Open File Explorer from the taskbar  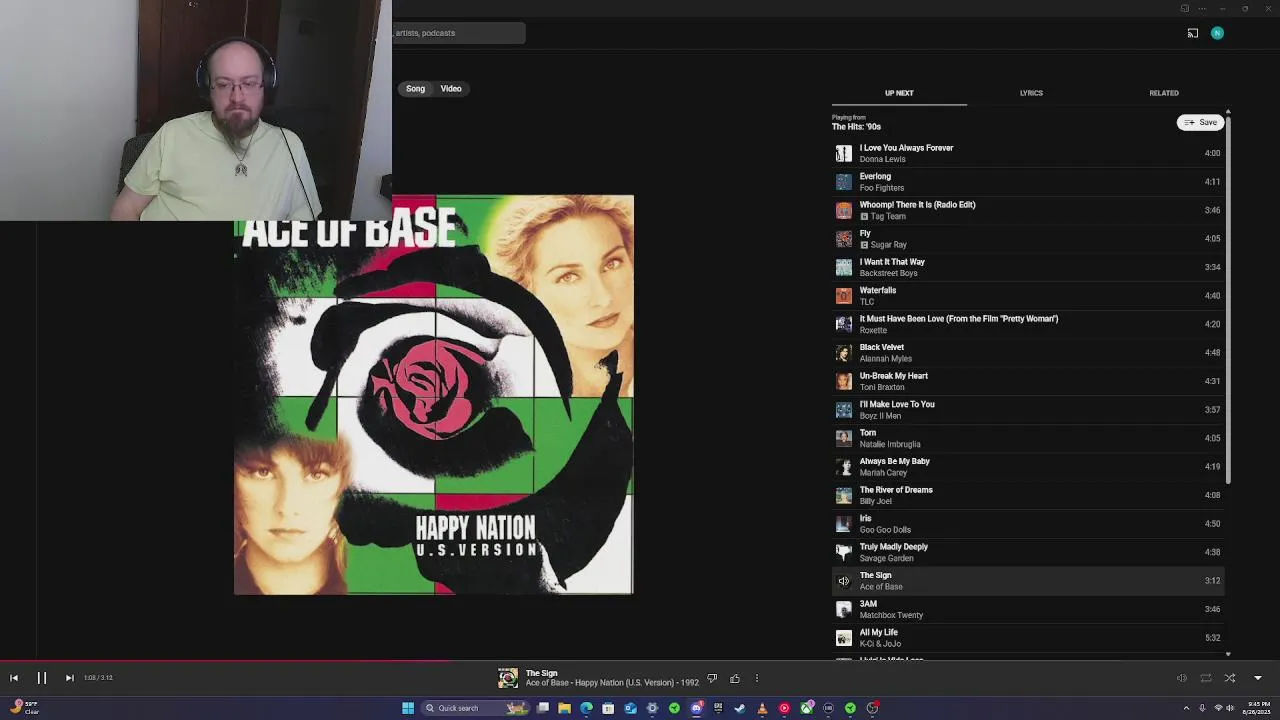pos(565,708)
